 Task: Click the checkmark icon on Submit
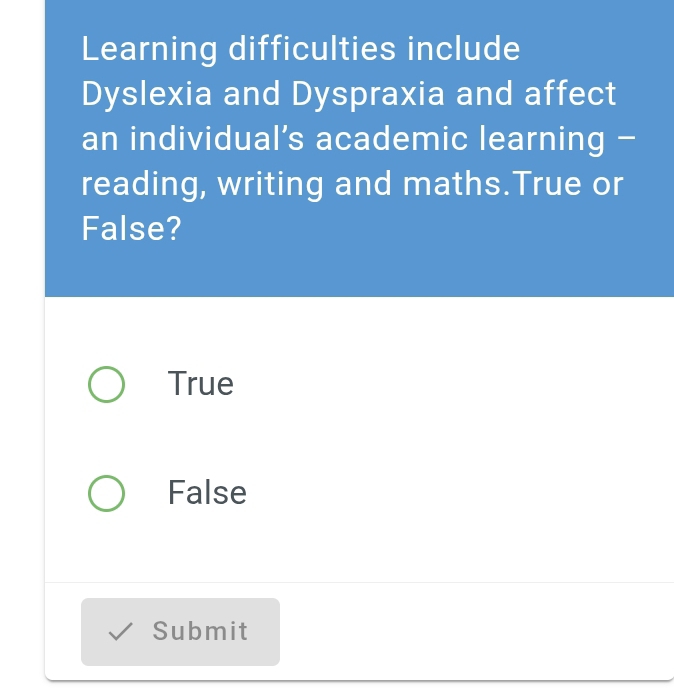click(121, 631)
